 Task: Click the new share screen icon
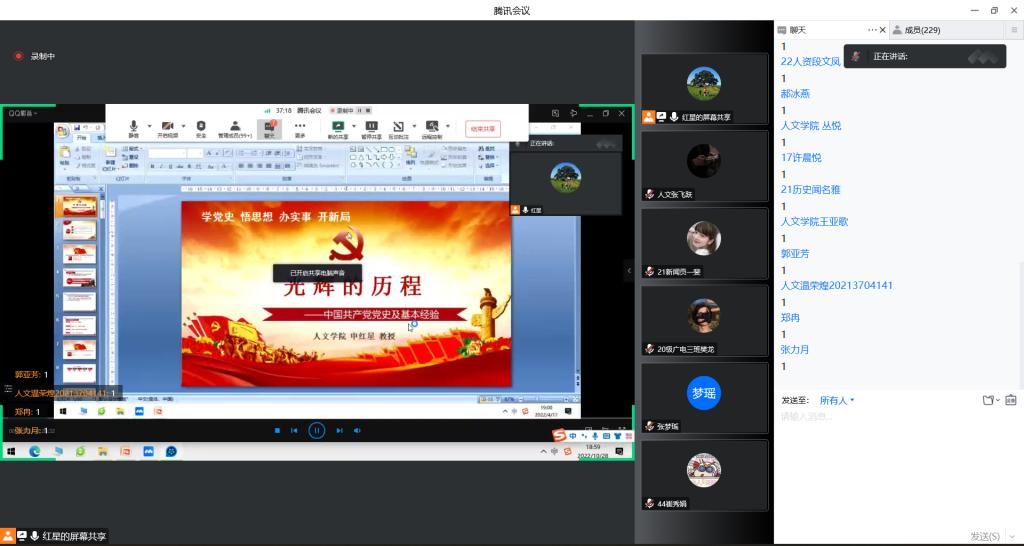(x=338, y=127)
